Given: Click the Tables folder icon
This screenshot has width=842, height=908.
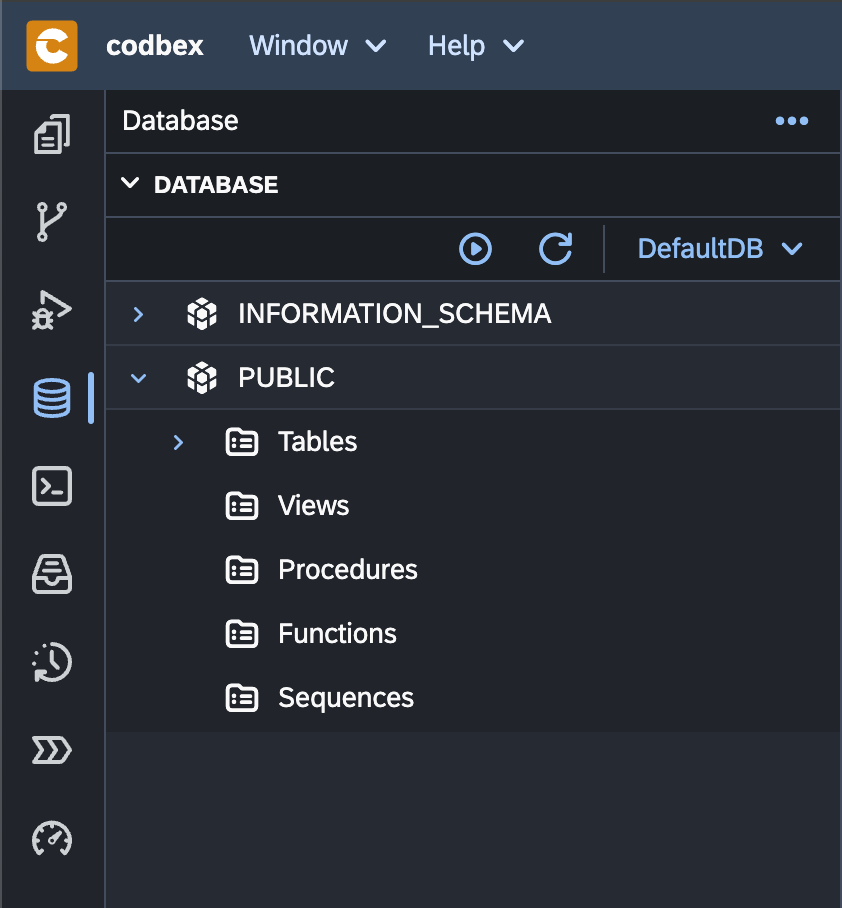Looking at the screenshot, I should pos(241,442).
